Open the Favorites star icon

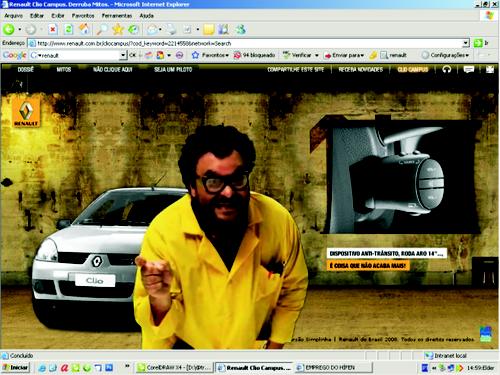118,29
